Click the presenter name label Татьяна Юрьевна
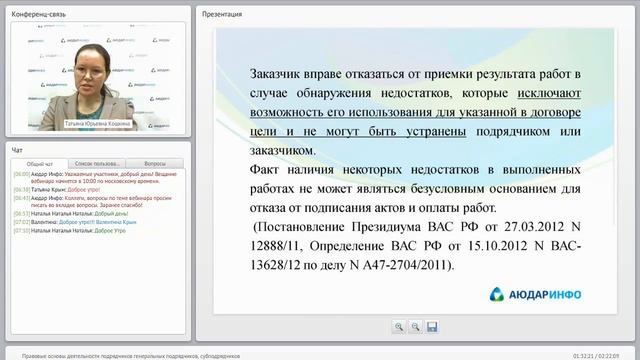The width and height of the screenshot is (640, 360). pyautogui.click(x=97, y=123)
